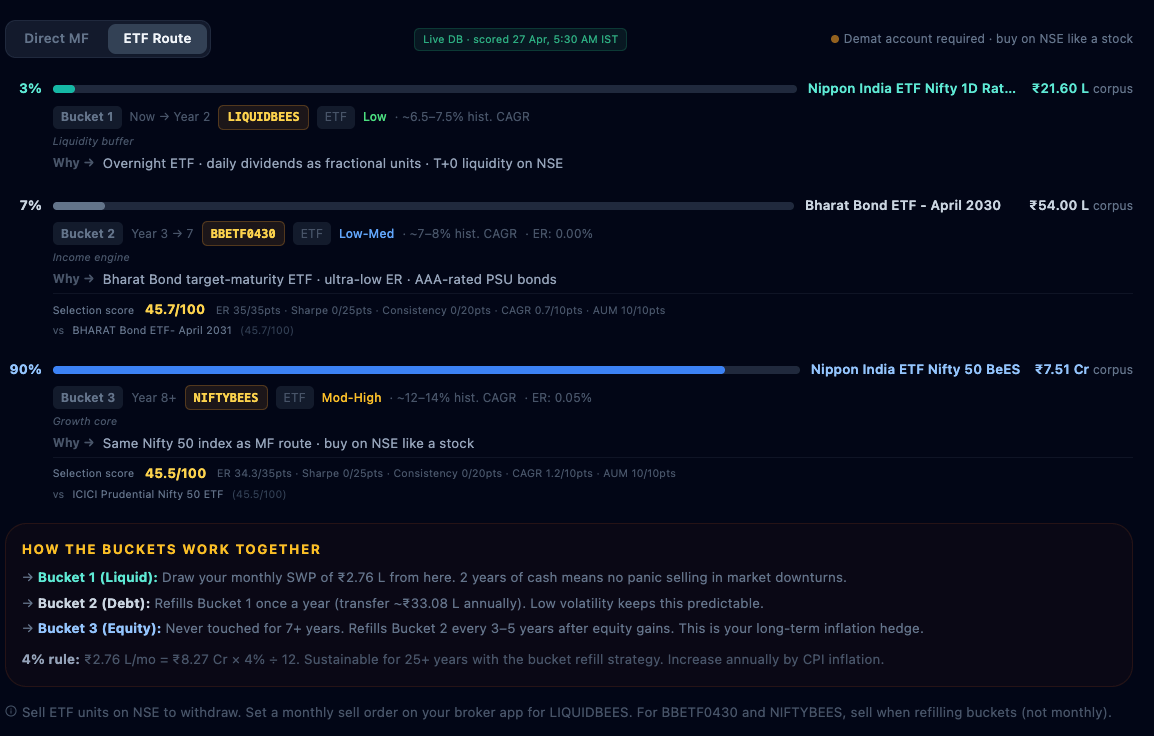Open Bharat Bond ETF - April 2030 fund
The image size is (1154, 736).
click(902, 205)
